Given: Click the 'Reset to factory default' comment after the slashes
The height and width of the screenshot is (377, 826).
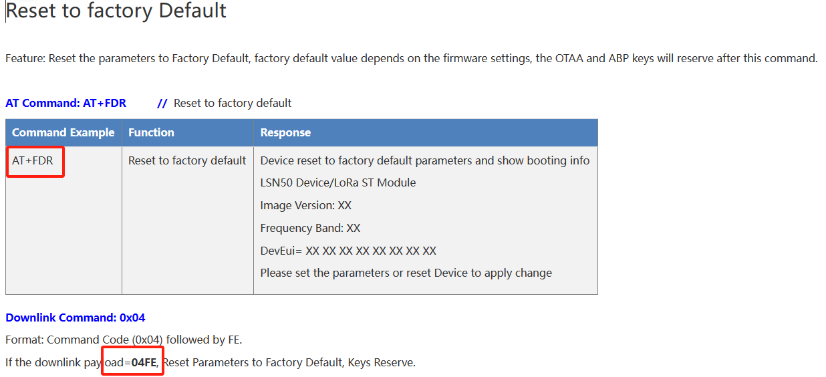Looking at the screenshot, I should click(232, 103).
